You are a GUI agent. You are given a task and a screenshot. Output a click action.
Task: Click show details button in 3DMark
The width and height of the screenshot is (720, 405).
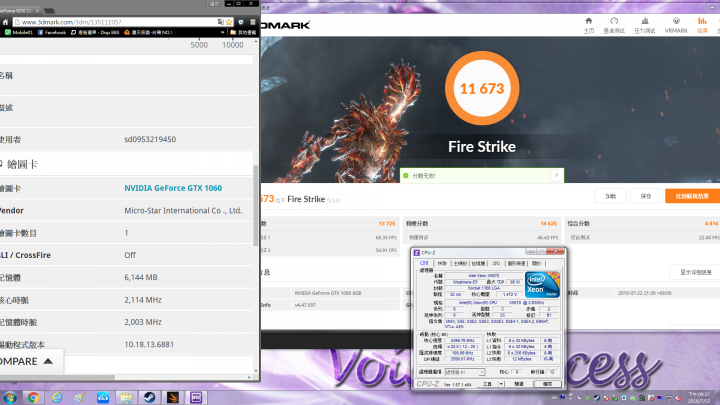click(x=696, y=272)
